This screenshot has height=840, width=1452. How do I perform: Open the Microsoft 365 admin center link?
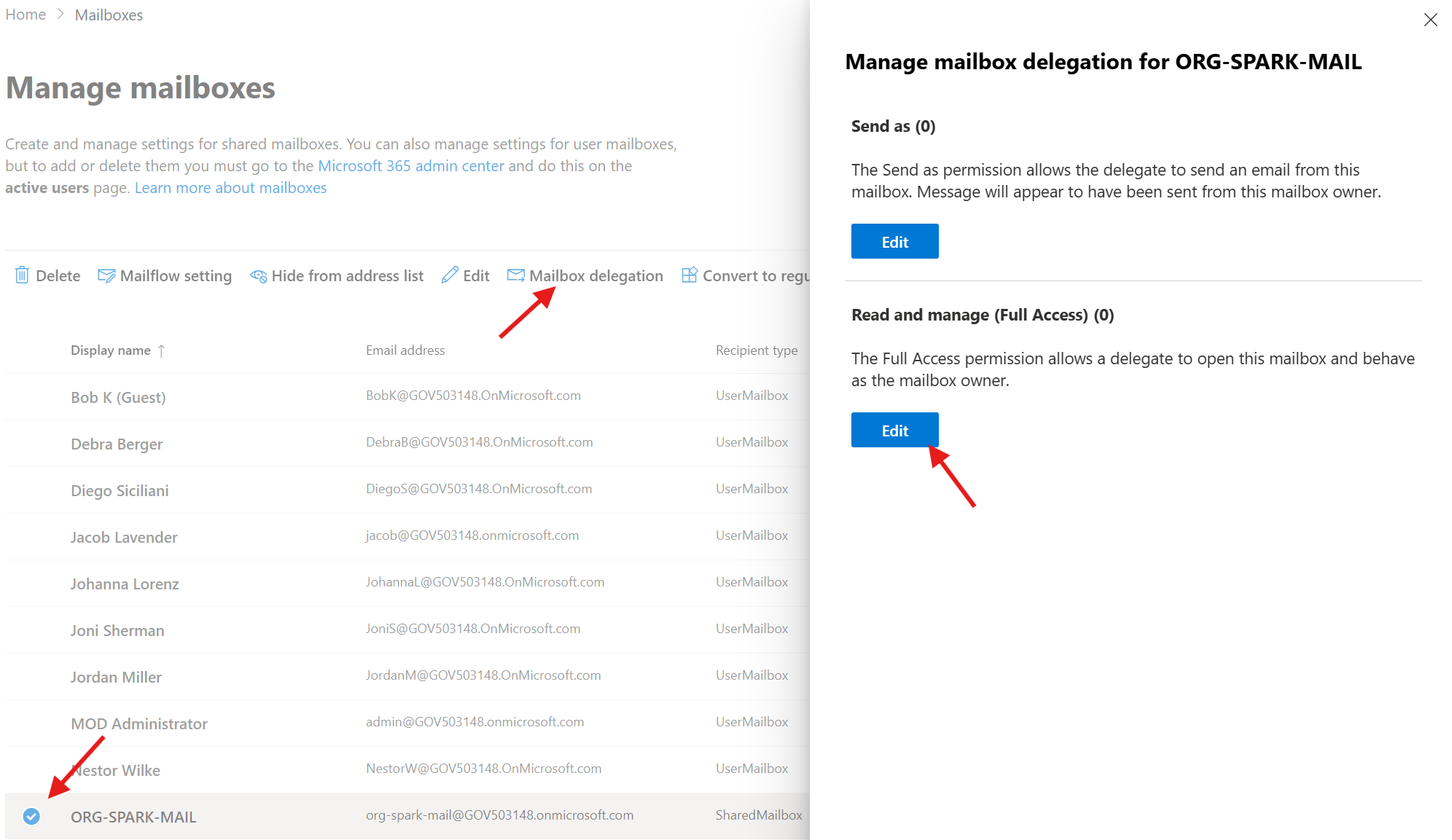click(x=410, y=166)
